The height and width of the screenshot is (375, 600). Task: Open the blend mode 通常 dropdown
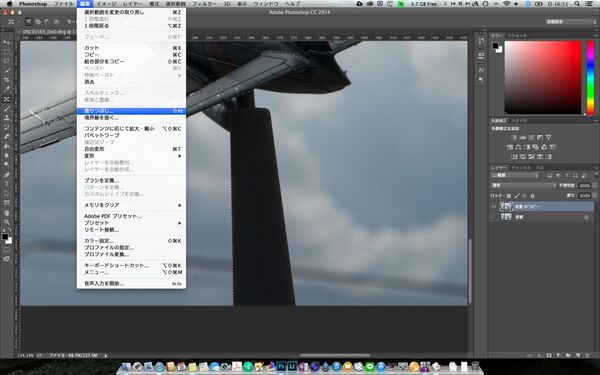click(523, 186)
